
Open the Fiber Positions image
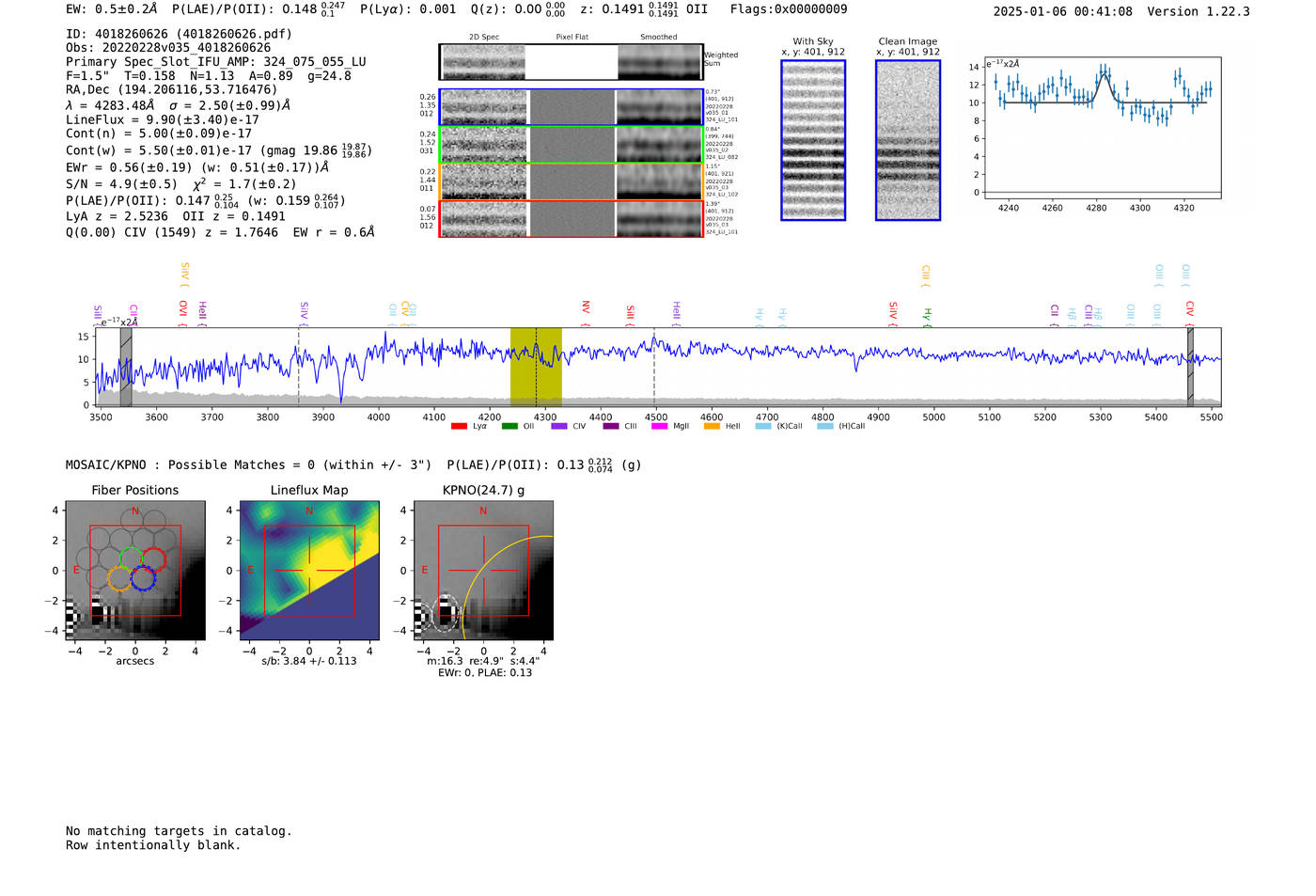pyautogui.click(x=135, y=570)
